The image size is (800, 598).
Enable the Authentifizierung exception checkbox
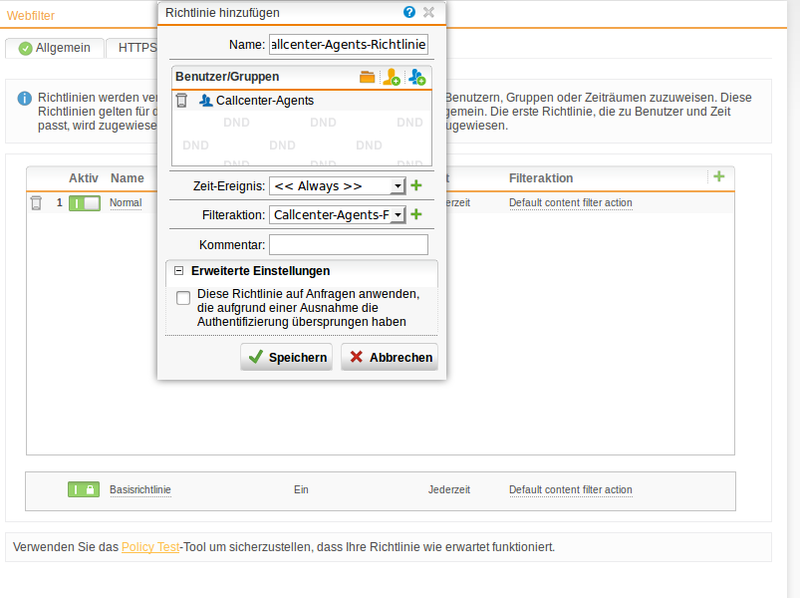point(183,297)
